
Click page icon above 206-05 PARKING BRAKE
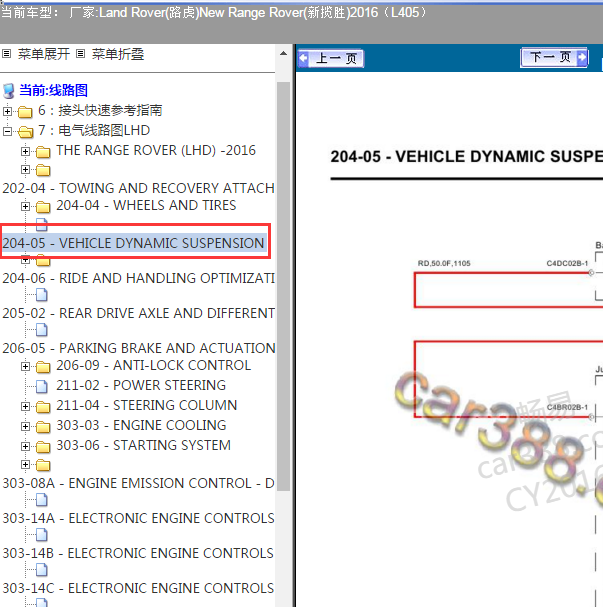click(x=42, y=330)
